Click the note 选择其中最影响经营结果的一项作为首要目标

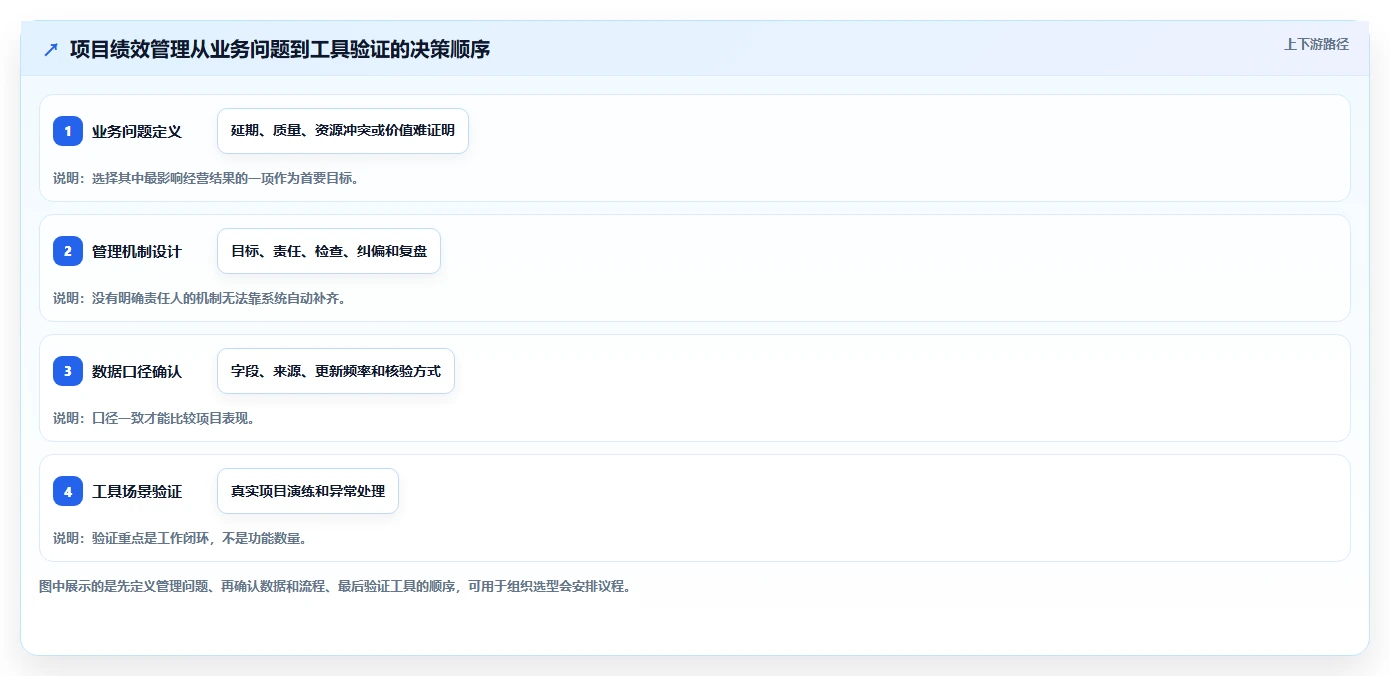[x=206, y=178]
